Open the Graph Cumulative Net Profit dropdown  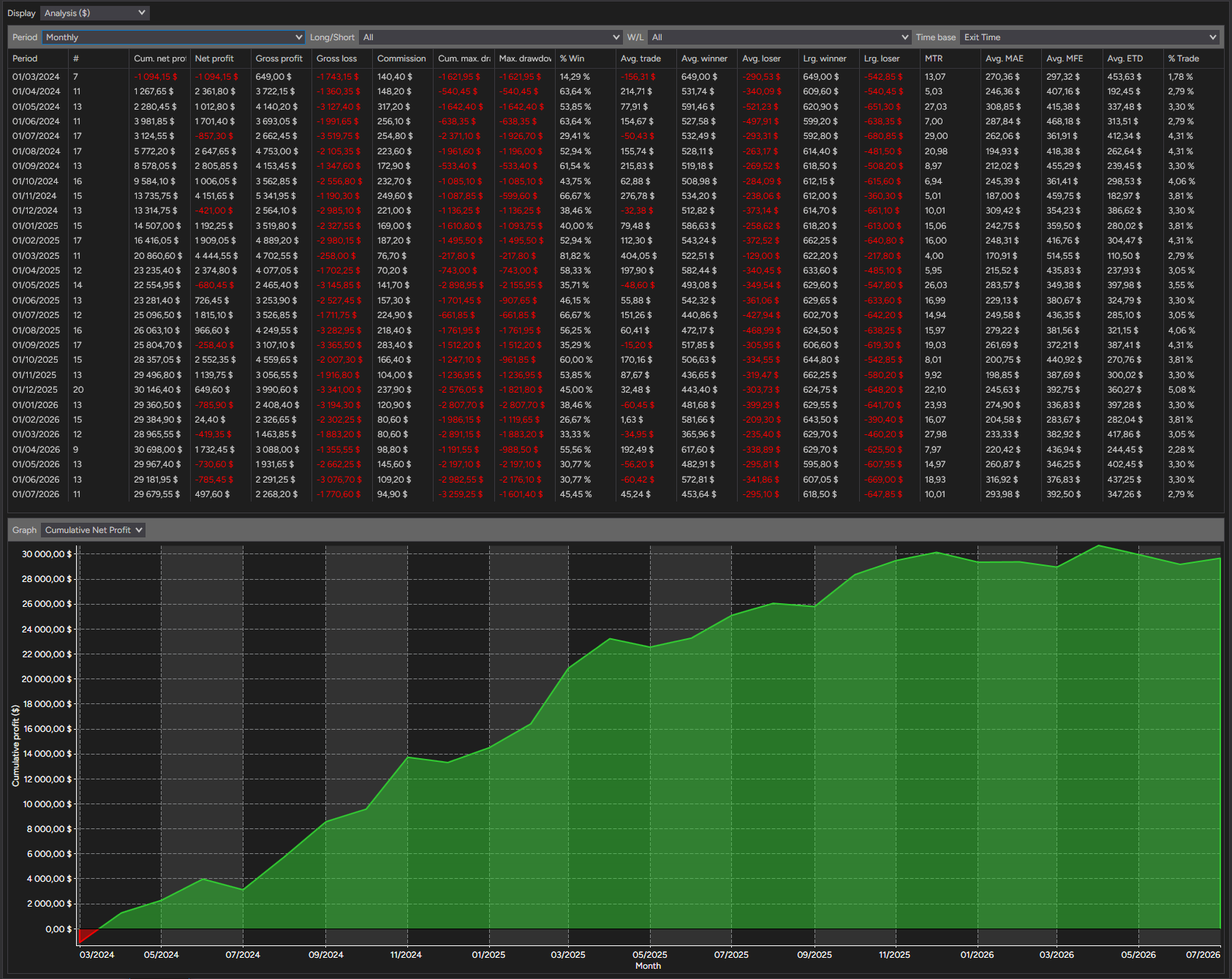pos(93,530)
